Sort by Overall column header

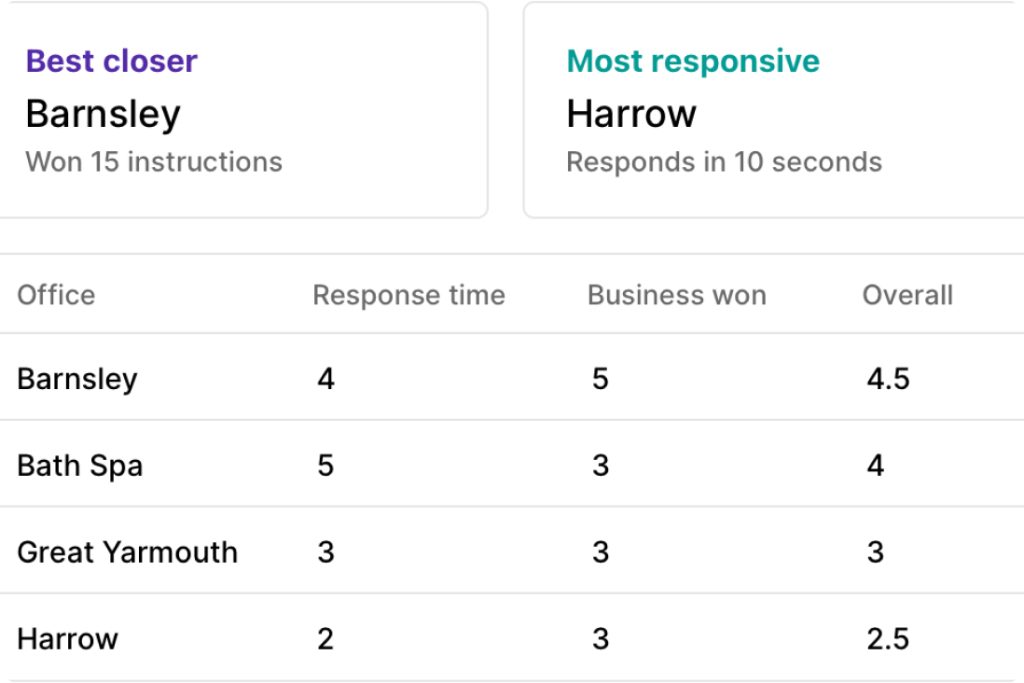(907, 295)
